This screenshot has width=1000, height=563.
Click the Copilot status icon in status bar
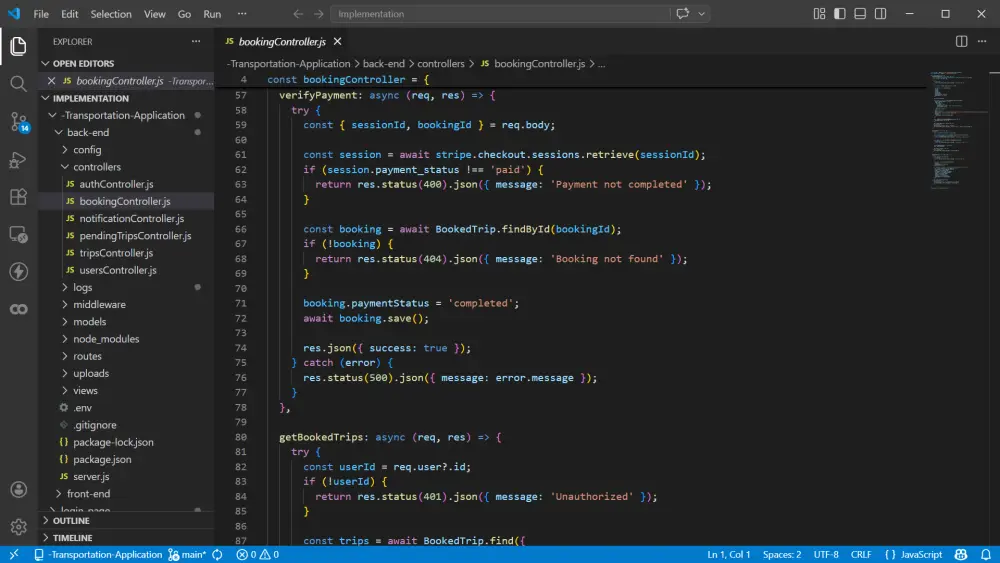pos(961,555)
